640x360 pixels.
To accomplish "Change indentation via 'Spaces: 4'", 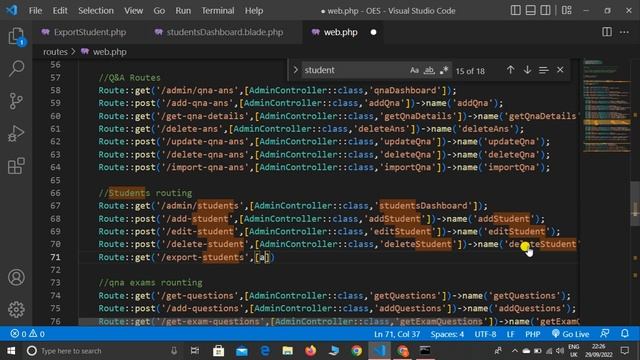I will pos(447,334).
